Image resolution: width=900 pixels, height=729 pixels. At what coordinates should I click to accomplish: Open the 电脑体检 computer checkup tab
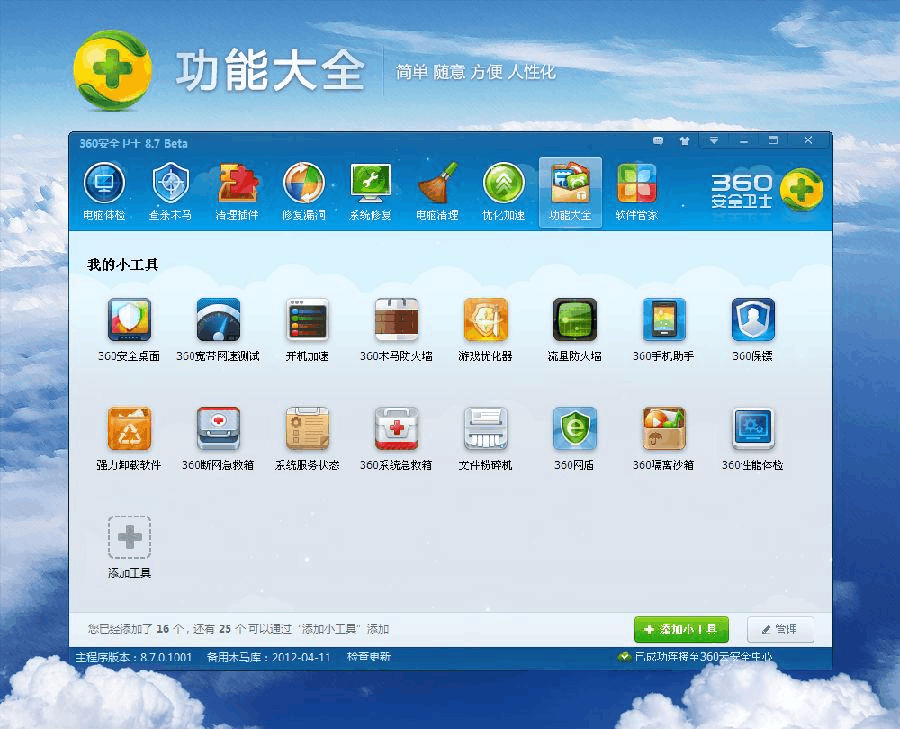104,192
